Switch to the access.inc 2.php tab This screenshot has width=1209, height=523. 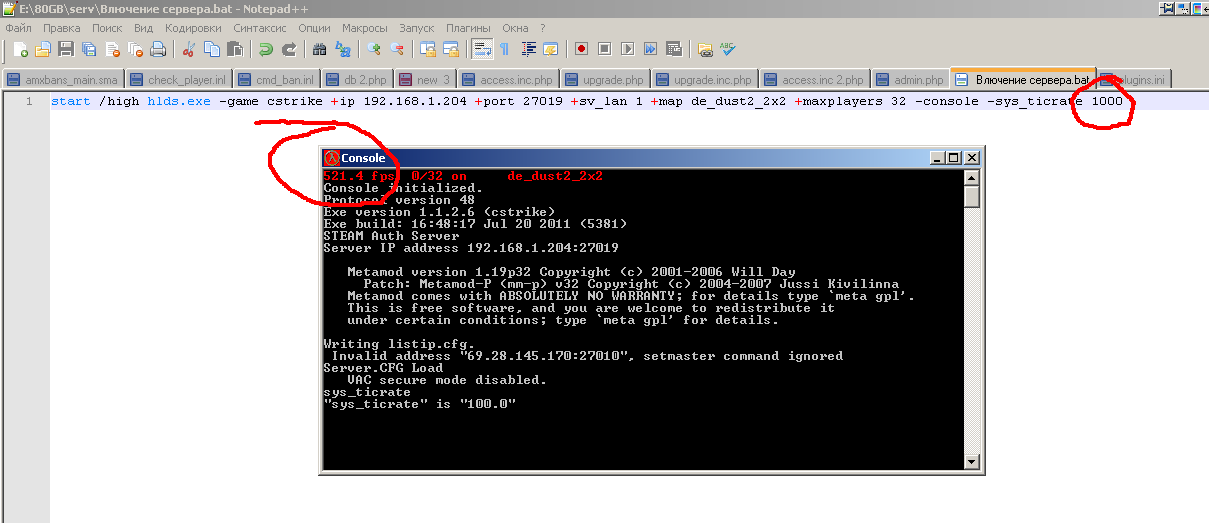click(x=815, y=79)
